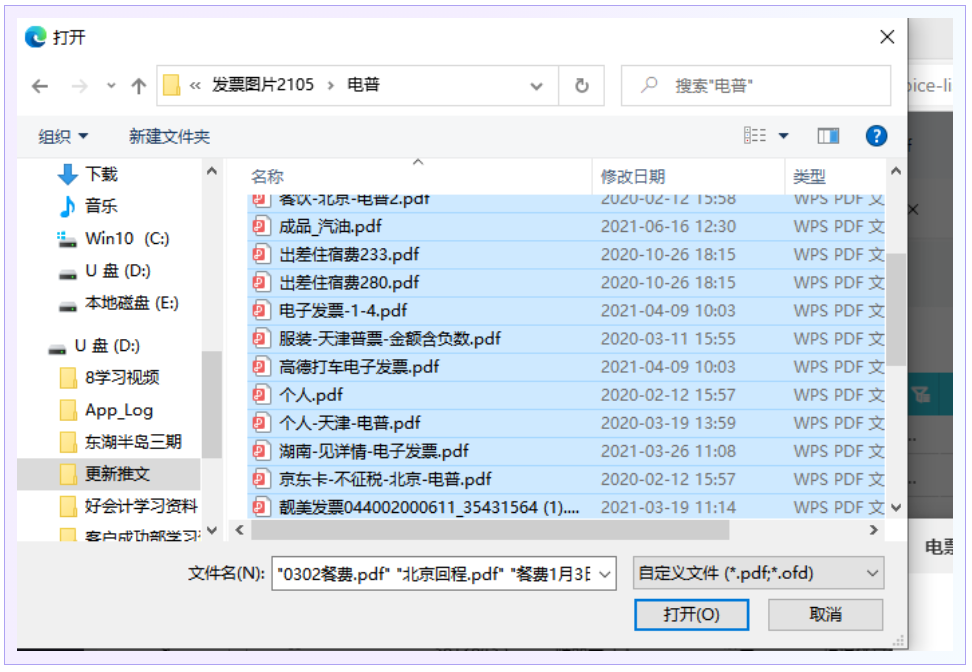Expand the address bar path history dropdown
The image size is (972, 672).
click(537, 86)
